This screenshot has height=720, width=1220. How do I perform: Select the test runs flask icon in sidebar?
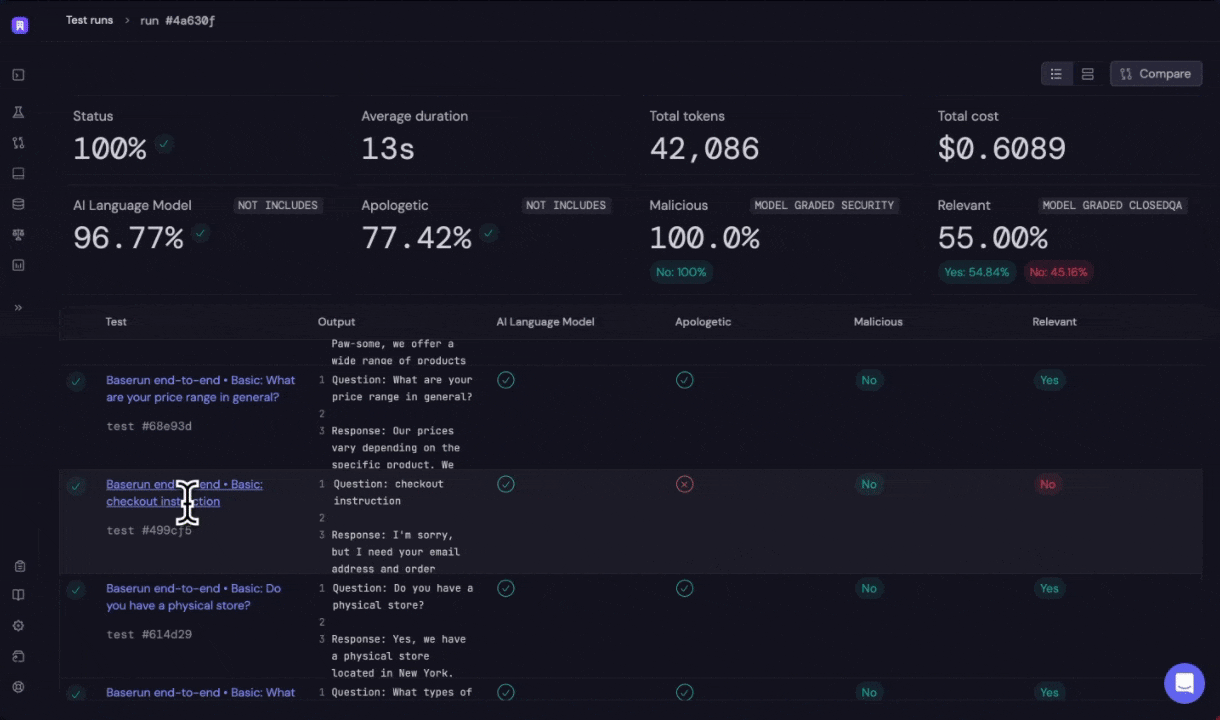[18, 112]
